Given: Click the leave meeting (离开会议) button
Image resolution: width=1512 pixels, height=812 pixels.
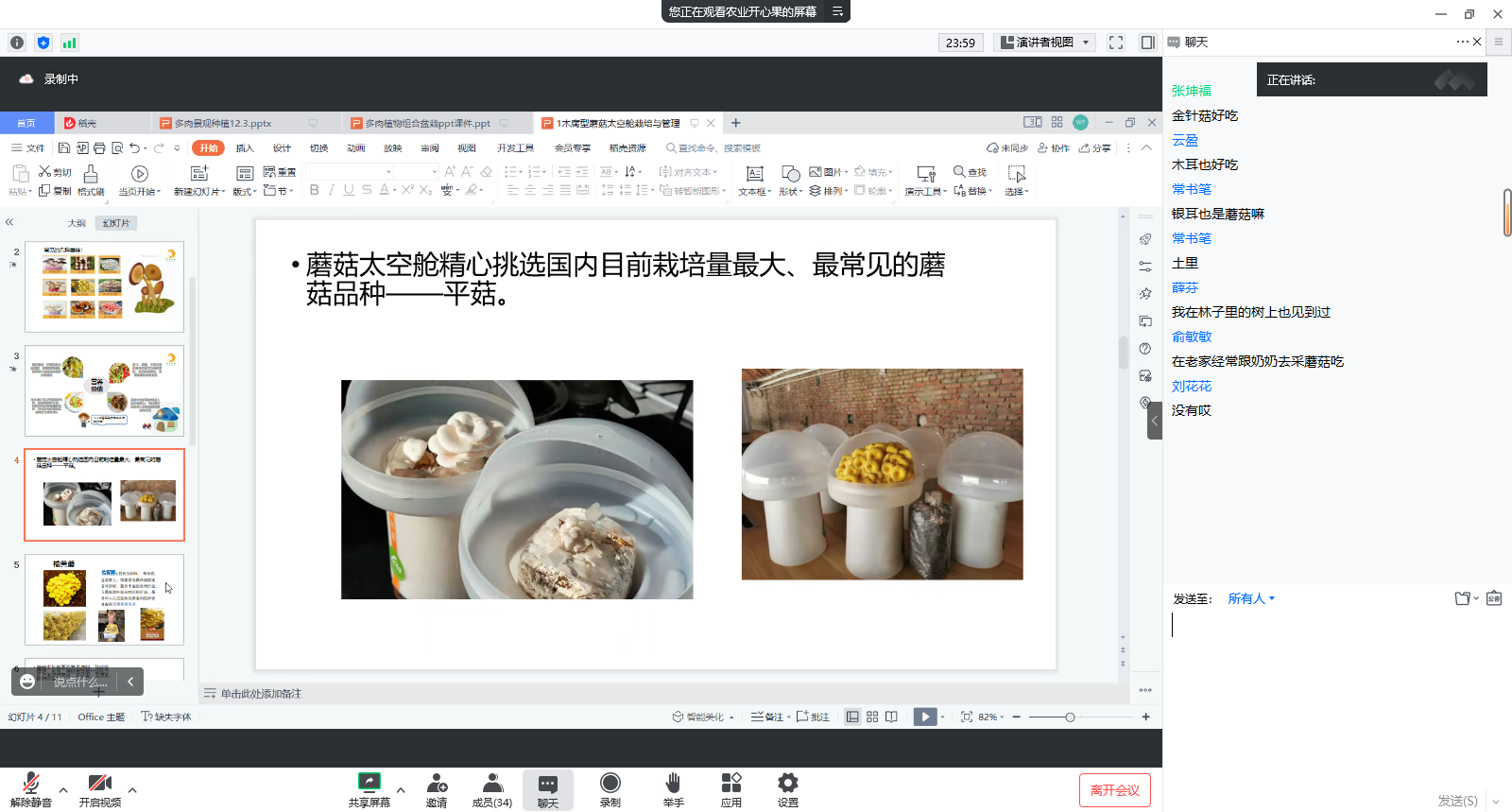Looking at the screenshot, I should pyautogui.click(x=1114, y=790).
